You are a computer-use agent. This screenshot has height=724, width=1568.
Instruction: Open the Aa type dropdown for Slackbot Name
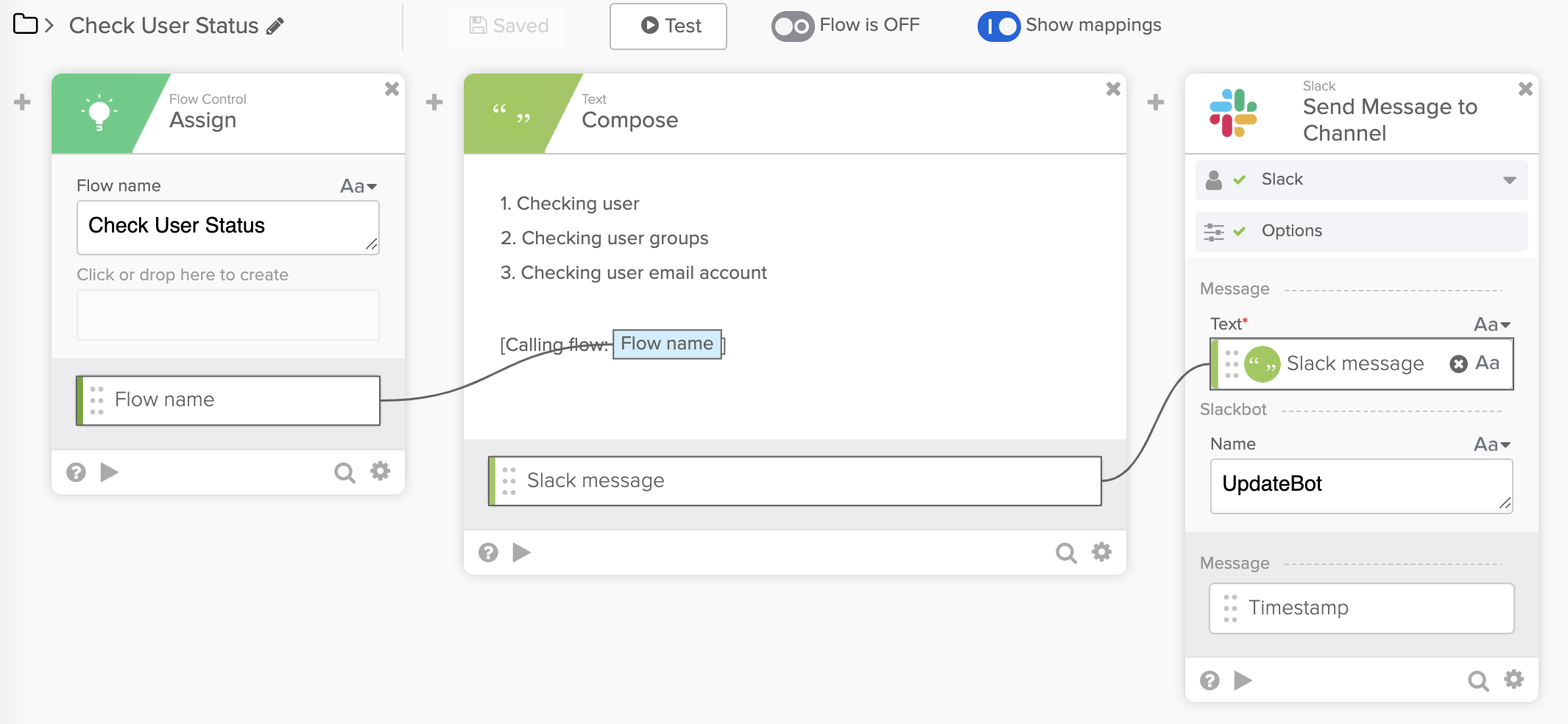[1491, 444]
